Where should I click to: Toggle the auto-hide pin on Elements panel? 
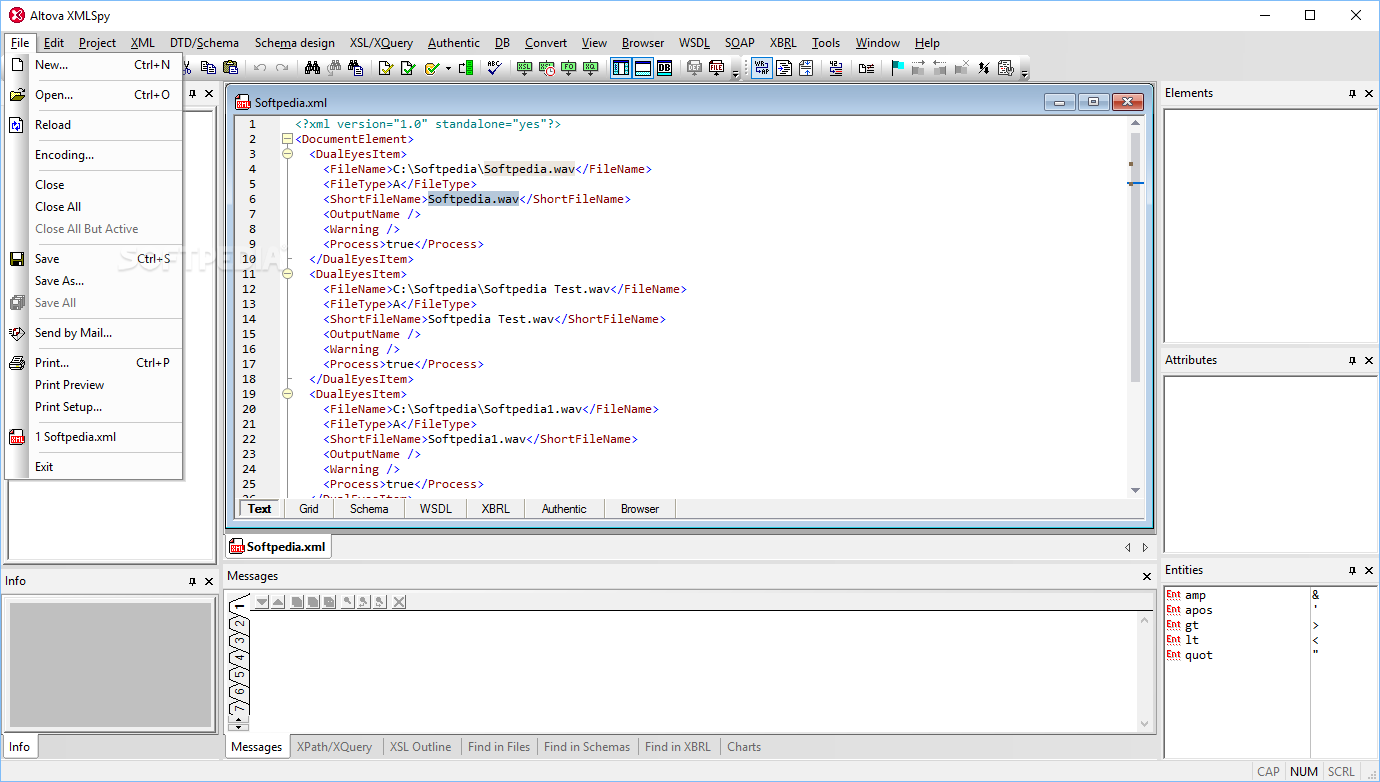tap(1353, 94)
